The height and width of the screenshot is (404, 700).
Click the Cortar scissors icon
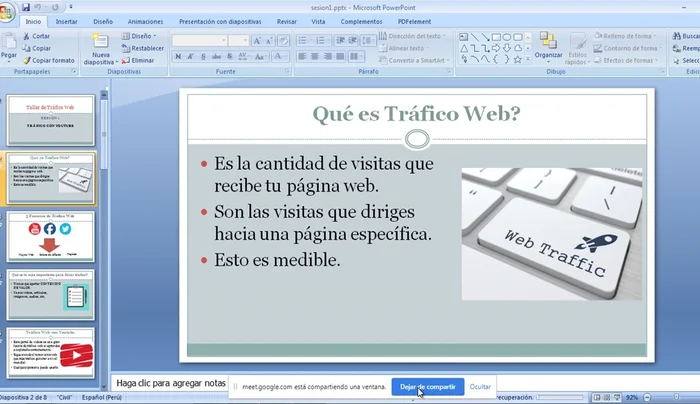point(26,35)
